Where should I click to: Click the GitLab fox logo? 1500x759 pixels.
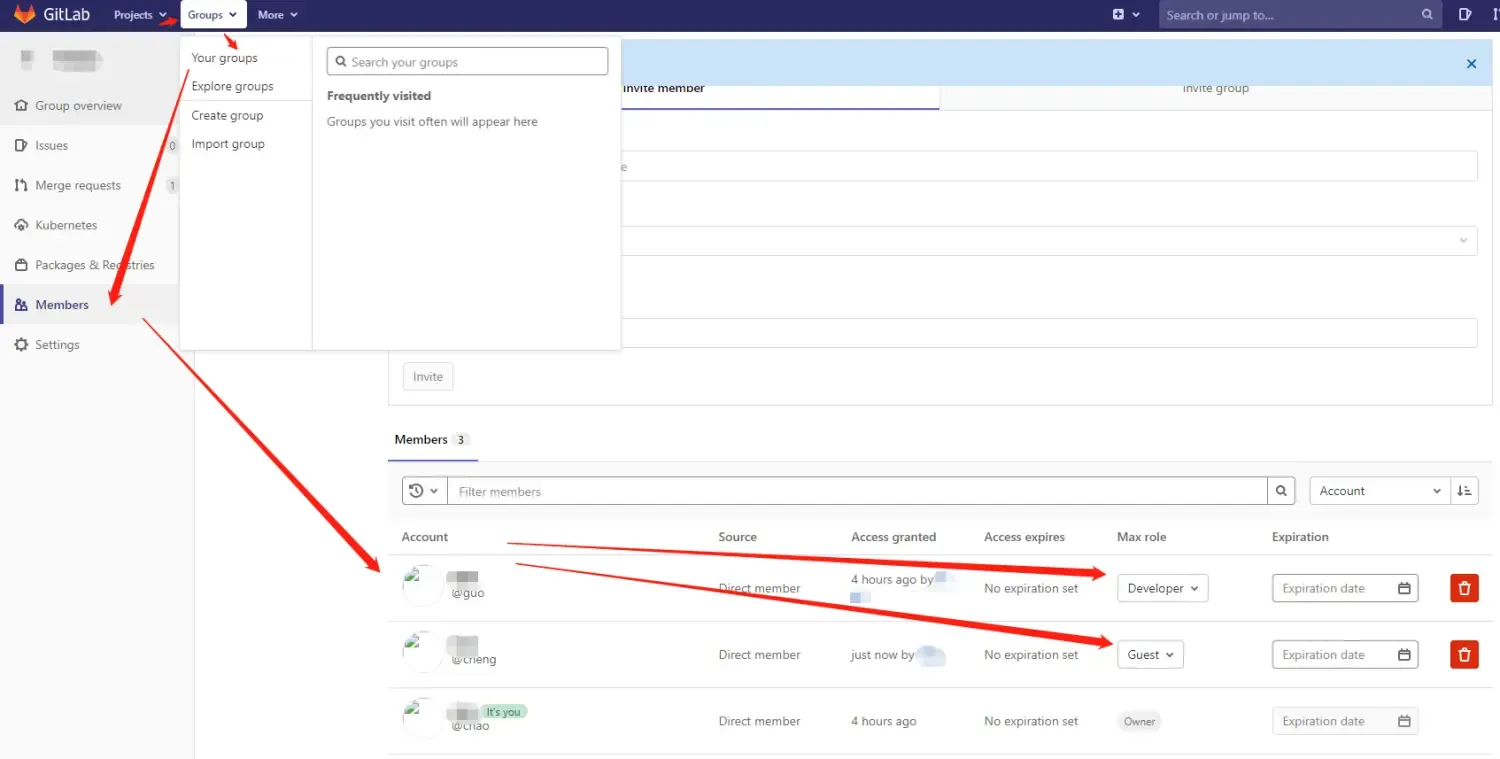tap(24, 15)
